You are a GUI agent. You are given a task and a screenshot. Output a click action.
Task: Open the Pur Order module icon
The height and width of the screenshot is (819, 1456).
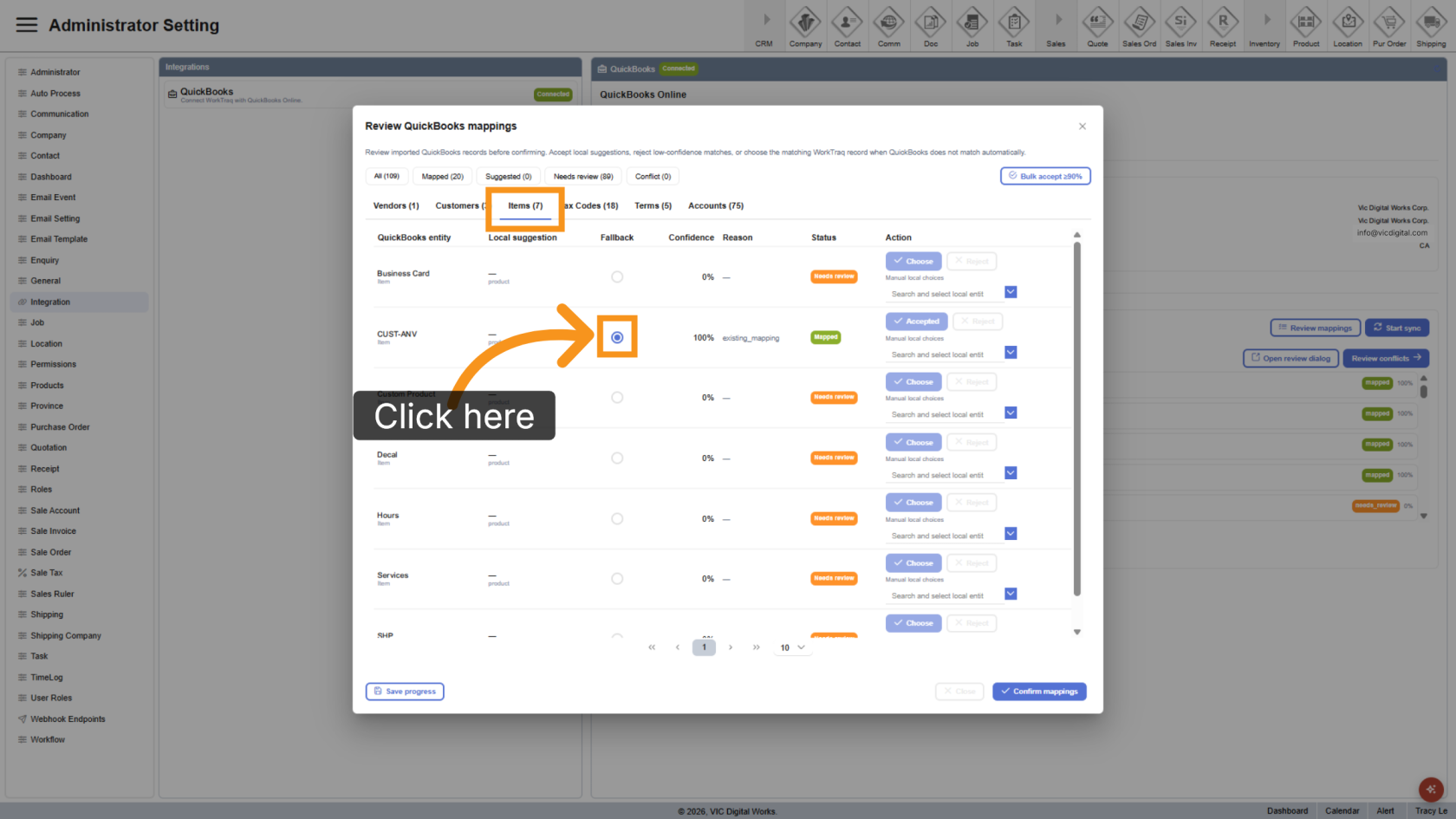[x=1389, y=25]
